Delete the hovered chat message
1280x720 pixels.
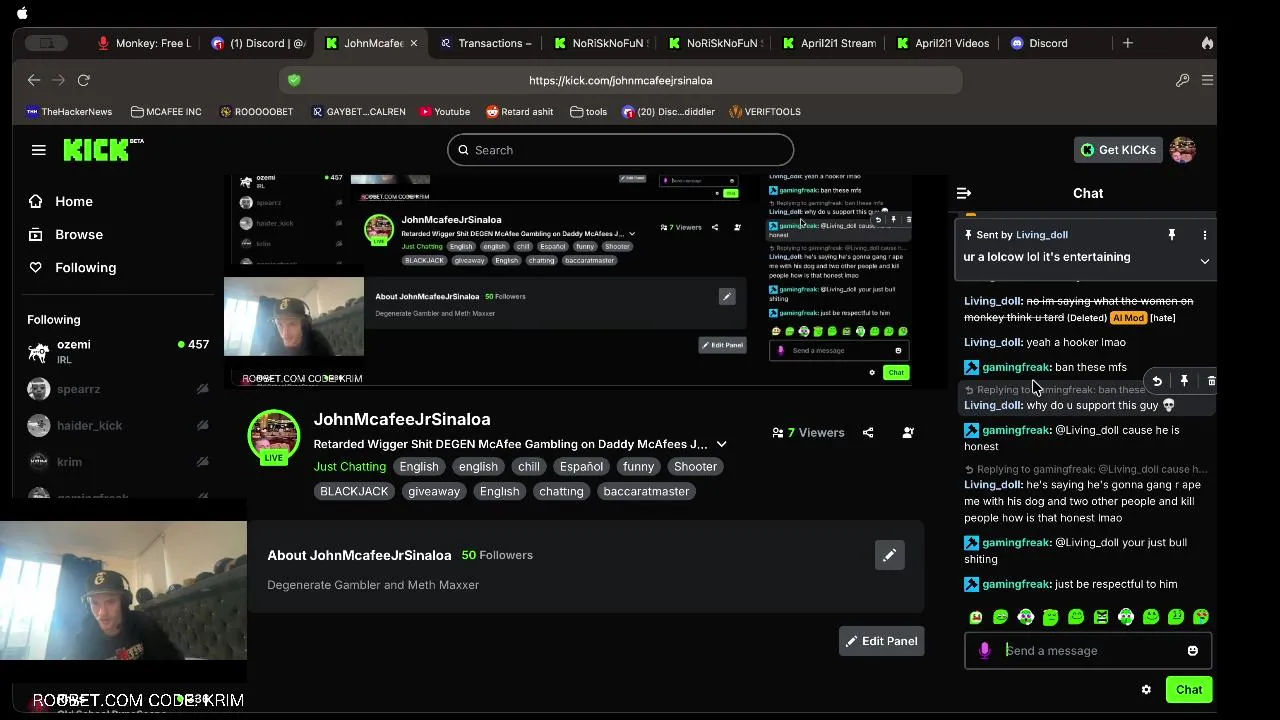pyautogui.click(x=1211, y=381)
